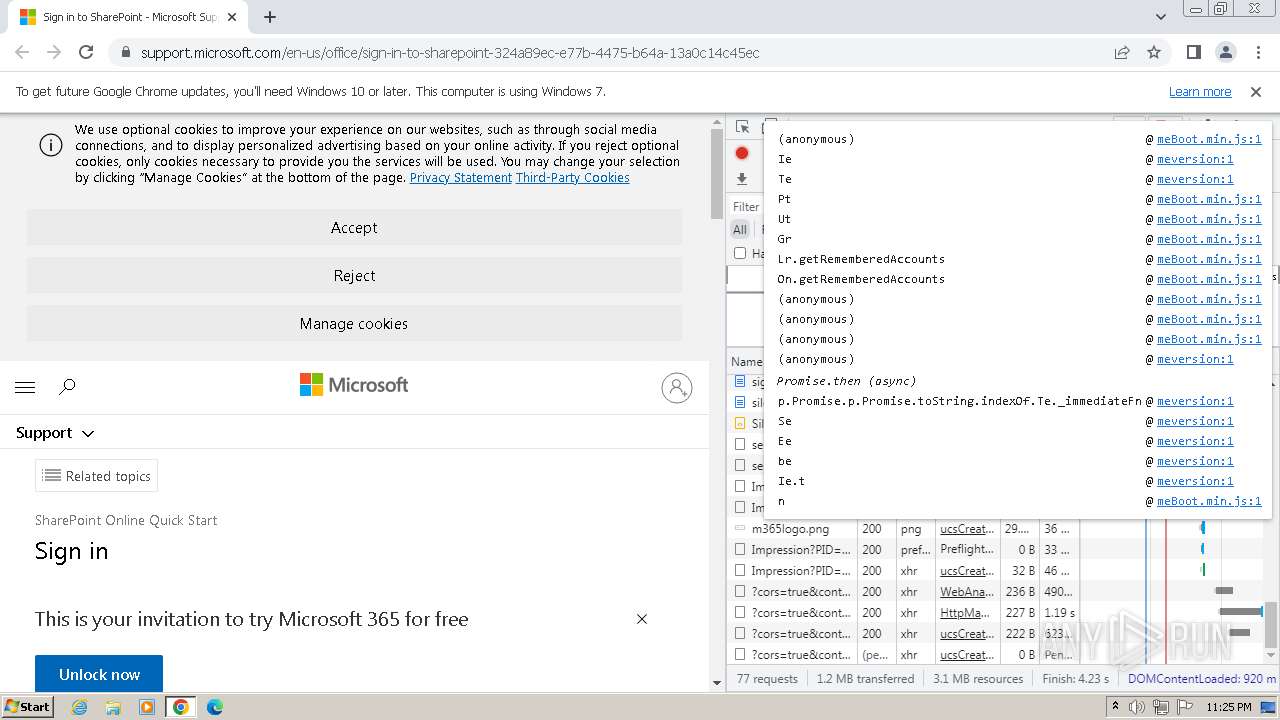Image resolution: width=1280 pixels, height=720 pixels.
Task: Open the HttpMa... initiator link
Action: click(967, 613)
